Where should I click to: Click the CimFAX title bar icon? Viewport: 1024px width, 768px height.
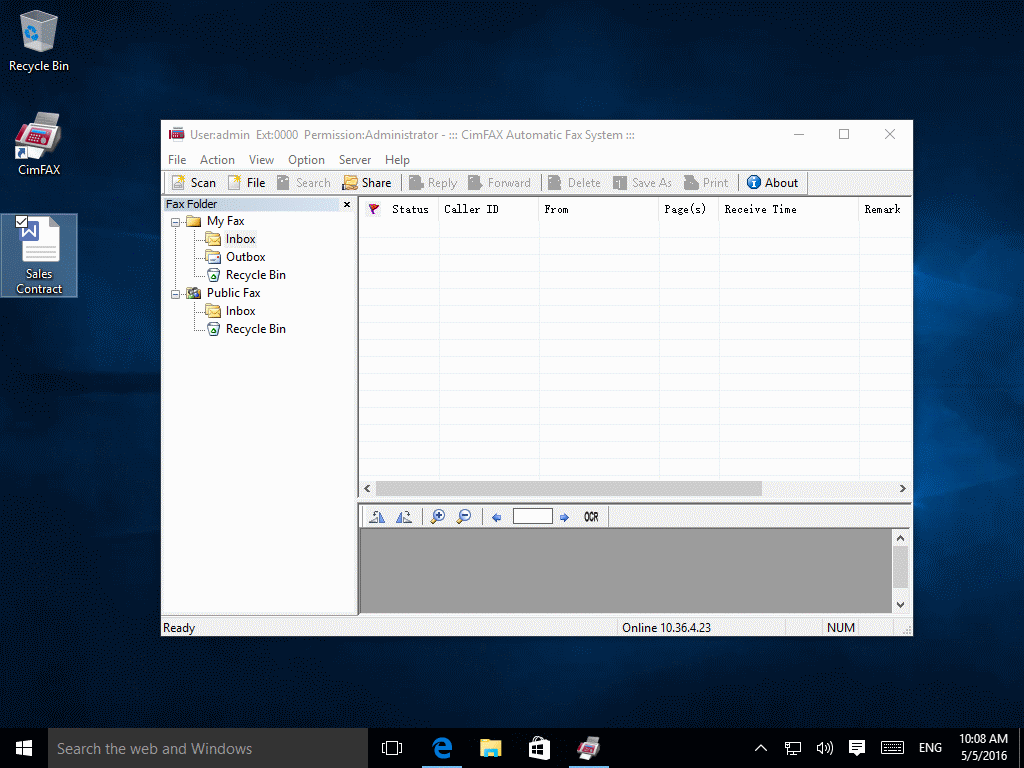(176, 135)
